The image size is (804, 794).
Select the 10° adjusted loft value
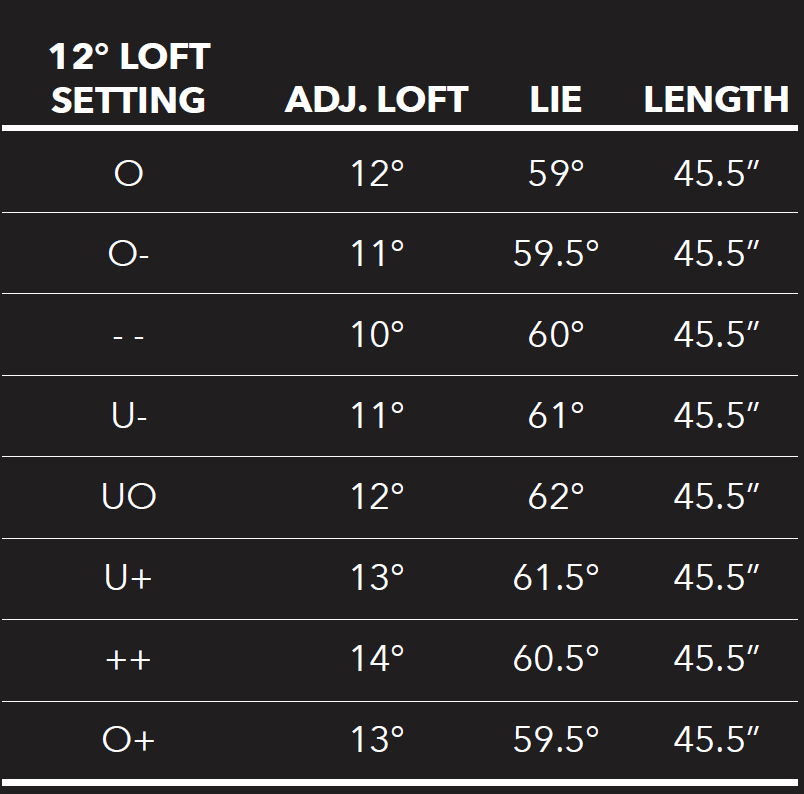coord(377,335)
